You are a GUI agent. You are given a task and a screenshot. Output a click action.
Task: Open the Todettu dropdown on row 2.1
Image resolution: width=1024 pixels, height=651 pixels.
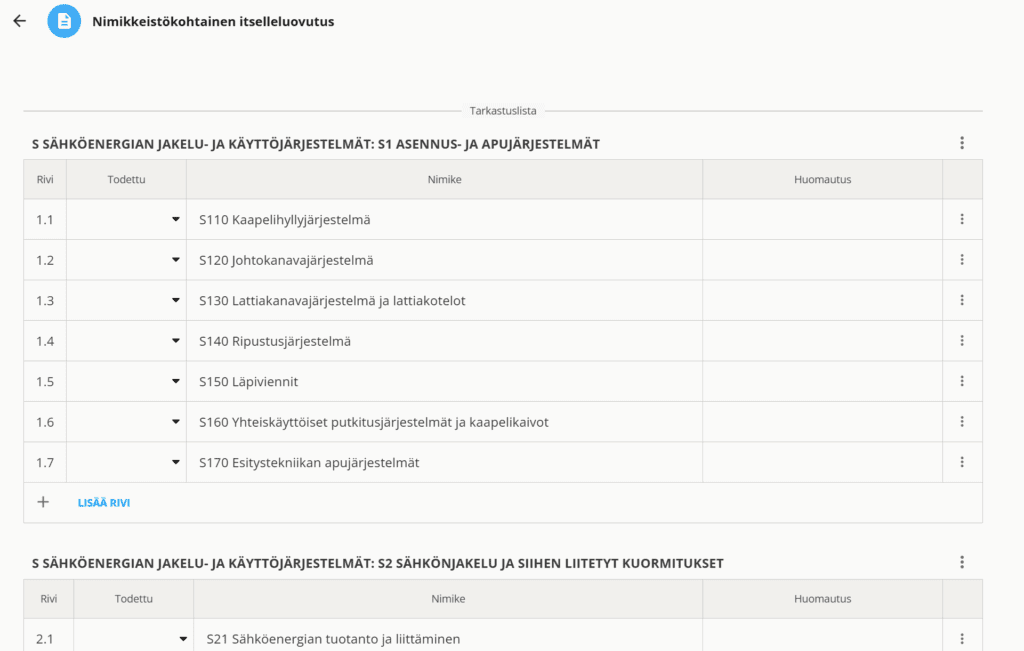click(x=184, y=638)
